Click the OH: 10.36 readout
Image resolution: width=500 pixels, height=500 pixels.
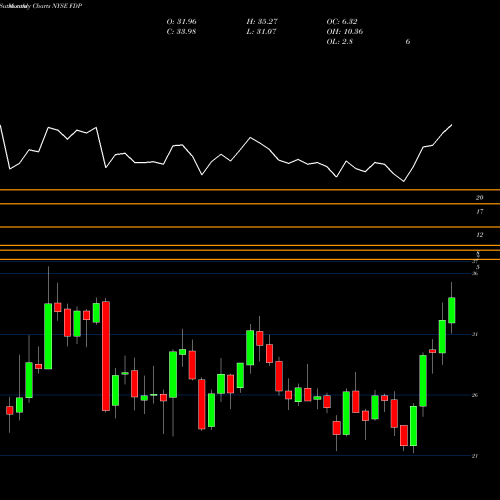click(x=345, y=32)
